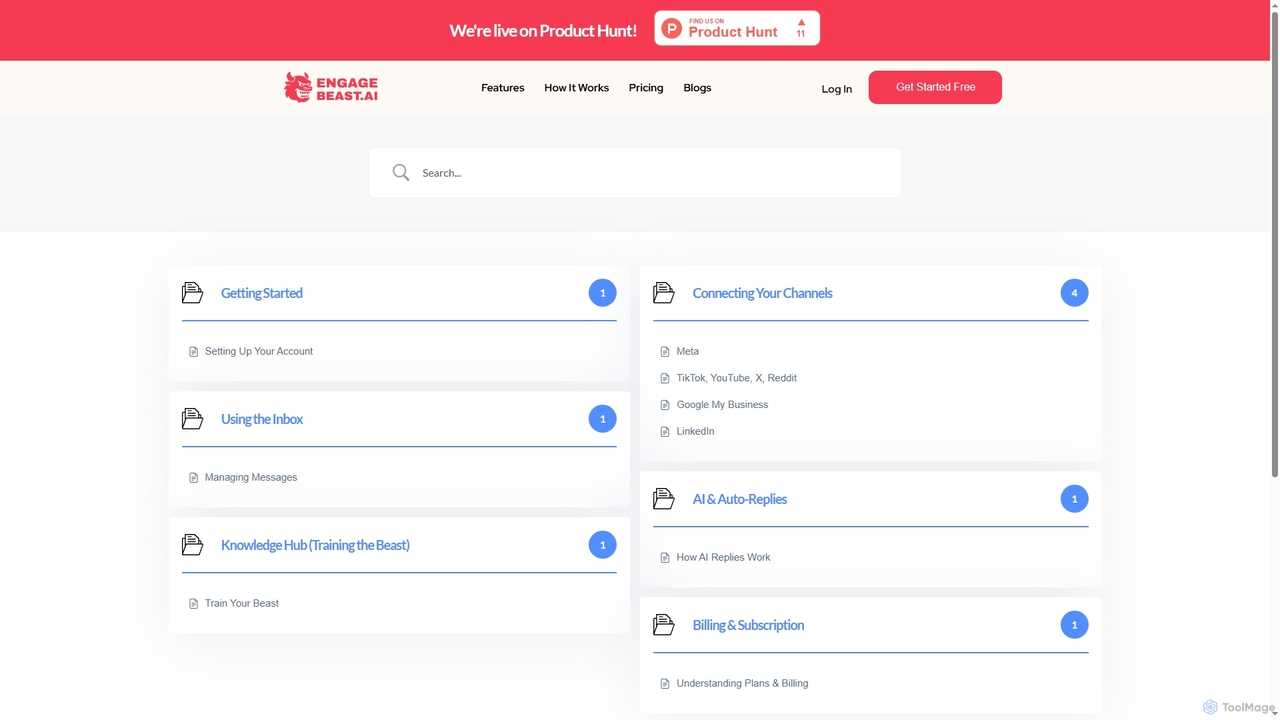
Task: Click the Knowledge Hub folder icon
Action: pos(192,545)
